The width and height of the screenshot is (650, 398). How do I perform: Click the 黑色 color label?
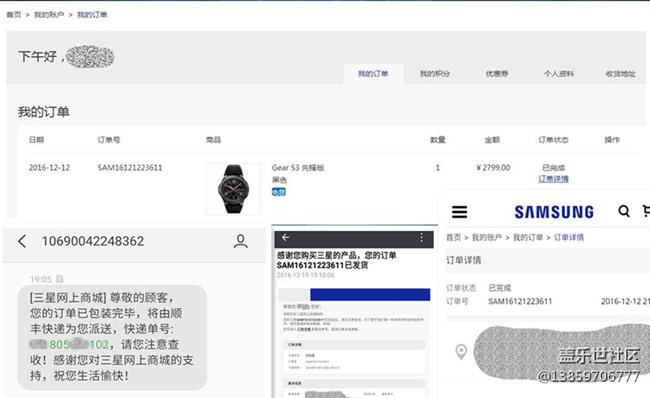point(279,180)
